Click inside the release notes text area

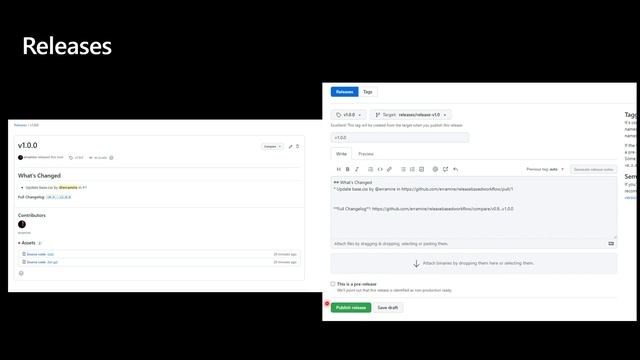coord(473,207)
